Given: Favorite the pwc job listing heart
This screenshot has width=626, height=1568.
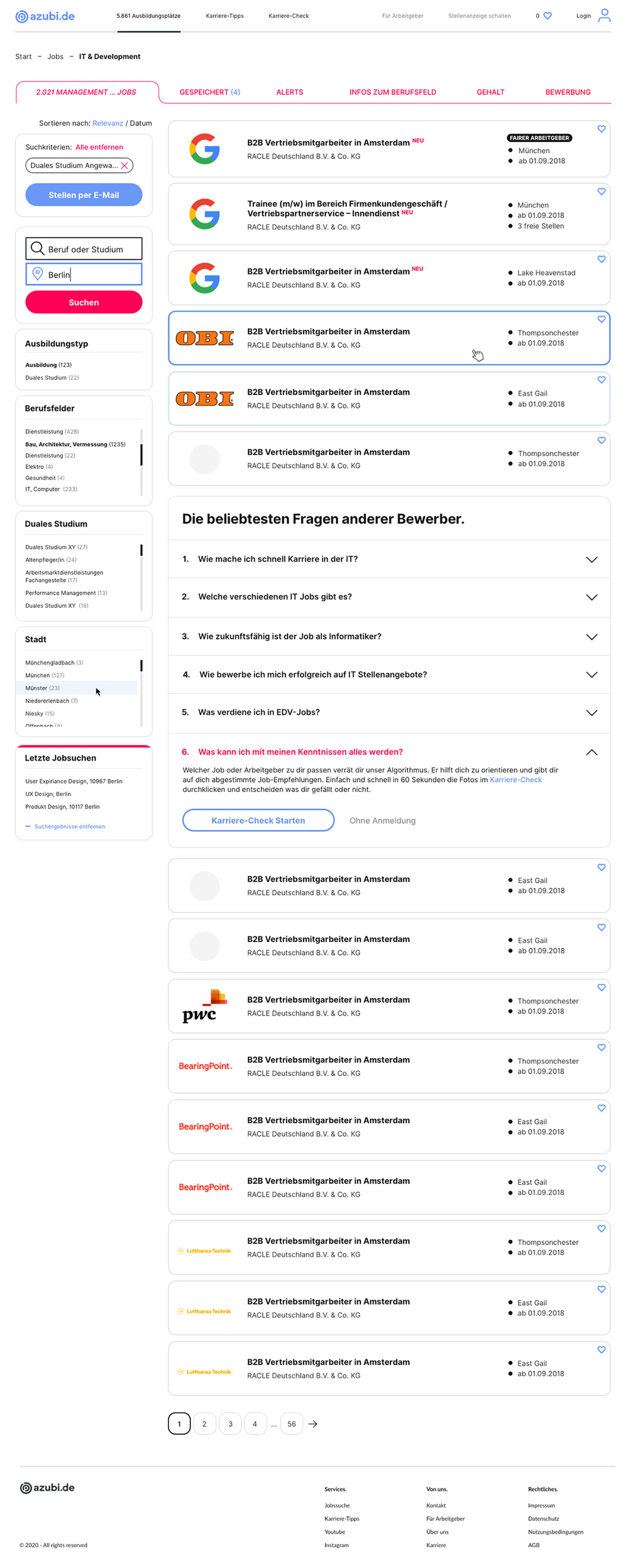Looking at the screenshot, I should 601,987.
